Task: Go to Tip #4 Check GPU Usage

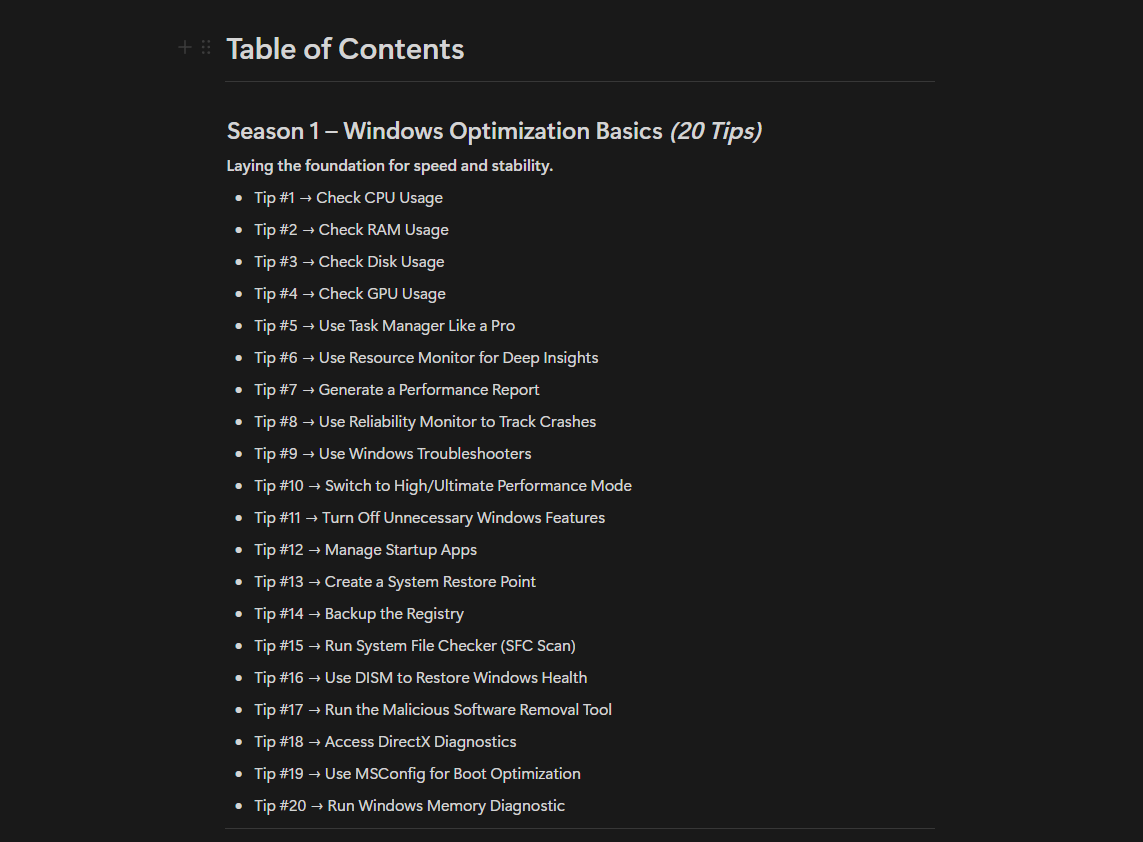Action: click(x=350, y=294)
